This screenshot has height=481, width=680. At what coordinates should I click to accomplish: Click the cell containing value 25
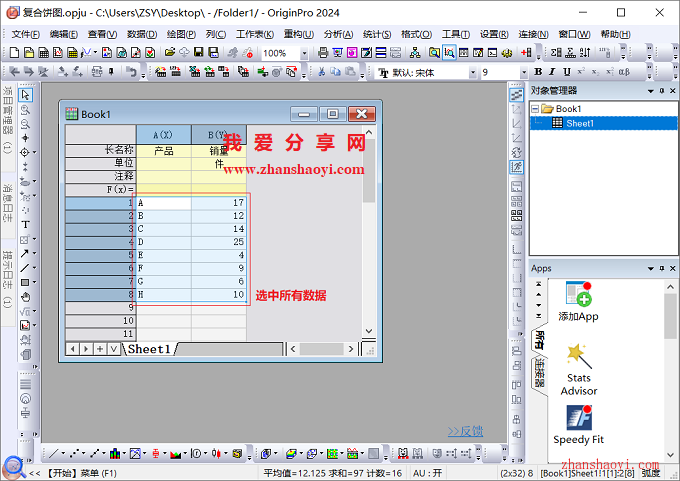pyautogui.click(x=219, y=242)
